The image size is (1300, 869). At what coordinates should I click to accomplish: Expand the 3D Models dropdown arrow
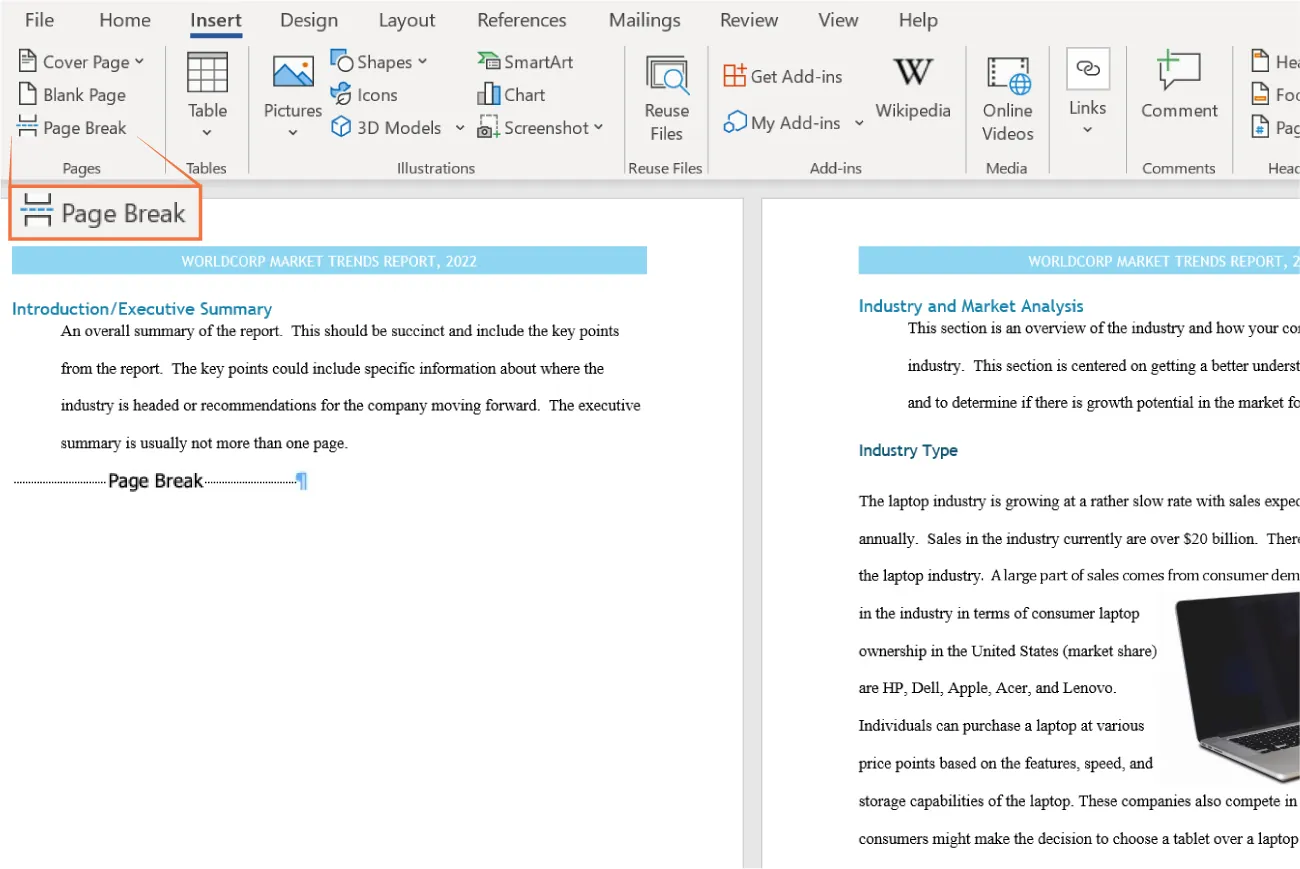click(460, 128)
